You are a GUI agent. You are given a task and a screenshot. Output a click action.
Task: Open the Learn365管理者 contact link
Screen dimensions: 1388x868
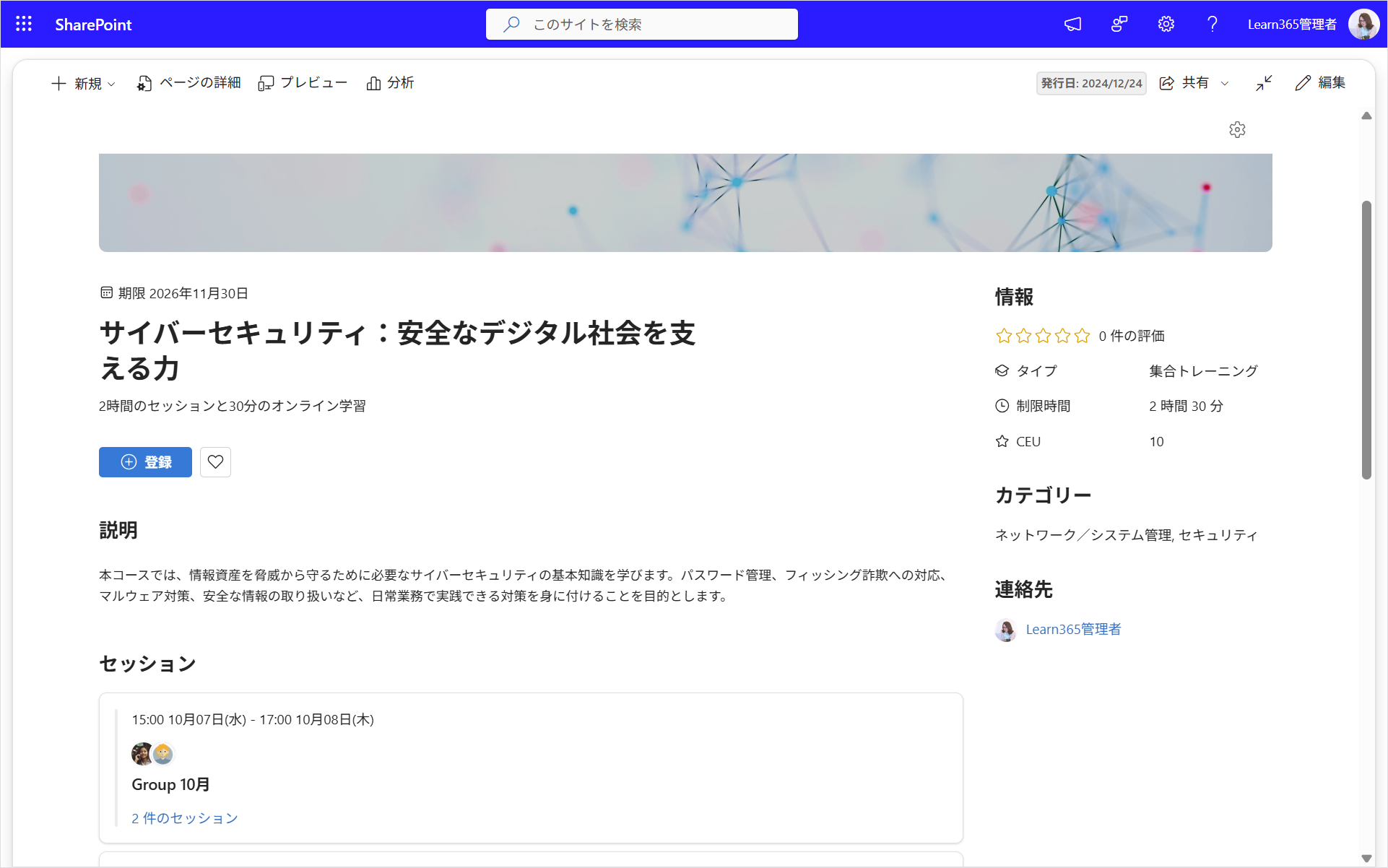(x=1073, y=630)
